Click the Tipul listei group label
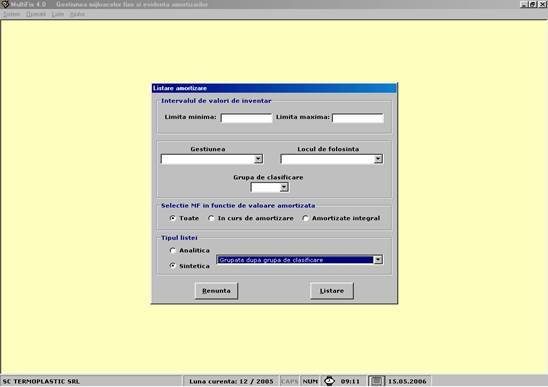 tap(179, 238)
